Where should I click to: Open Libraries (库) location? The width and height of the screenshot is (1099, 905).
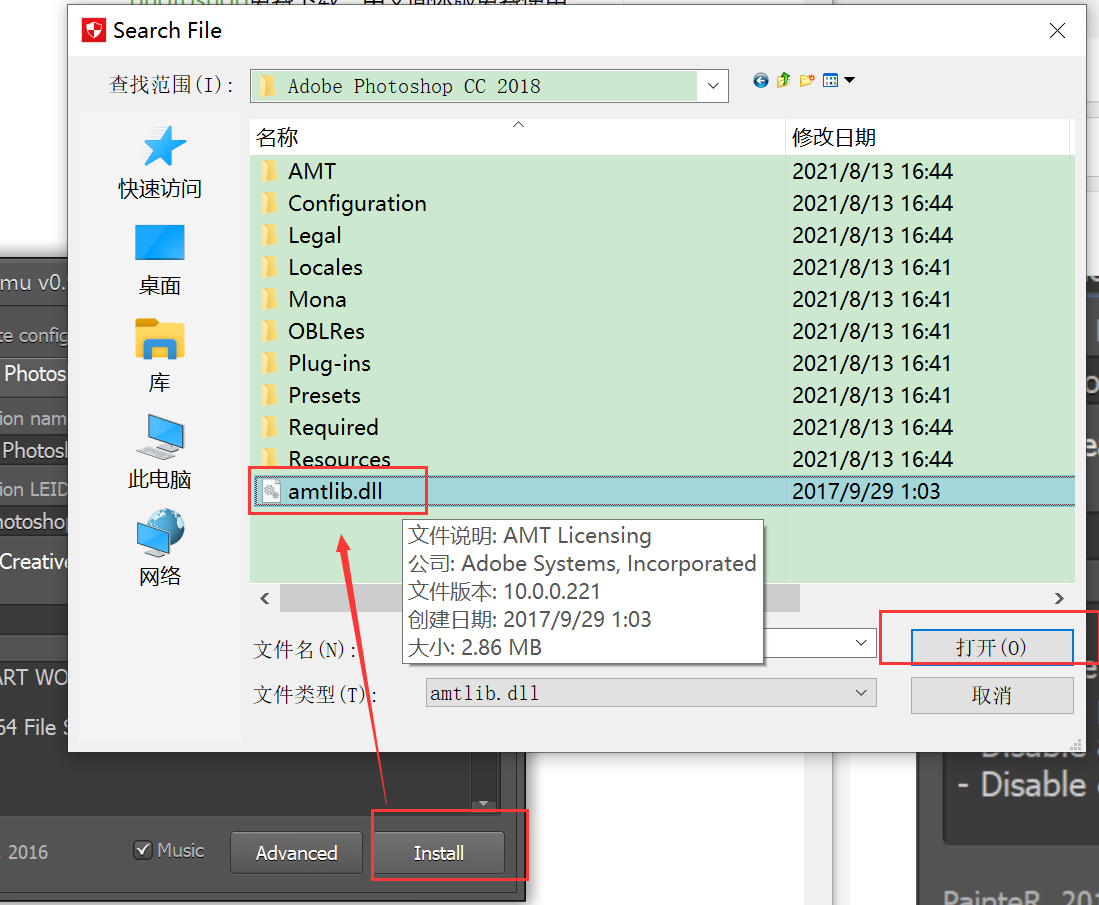tap(160, 356)
